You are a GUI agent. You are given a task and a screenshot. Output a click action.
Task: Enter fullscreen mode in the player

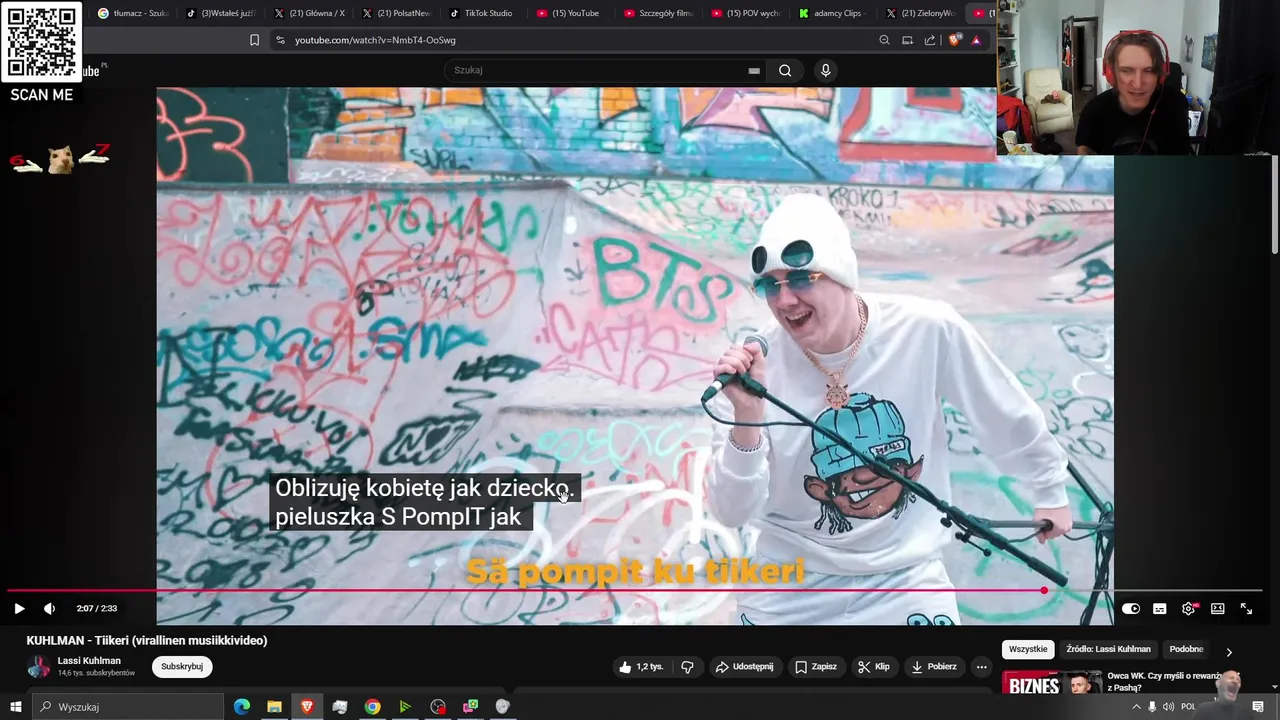tap(1246, 608)
